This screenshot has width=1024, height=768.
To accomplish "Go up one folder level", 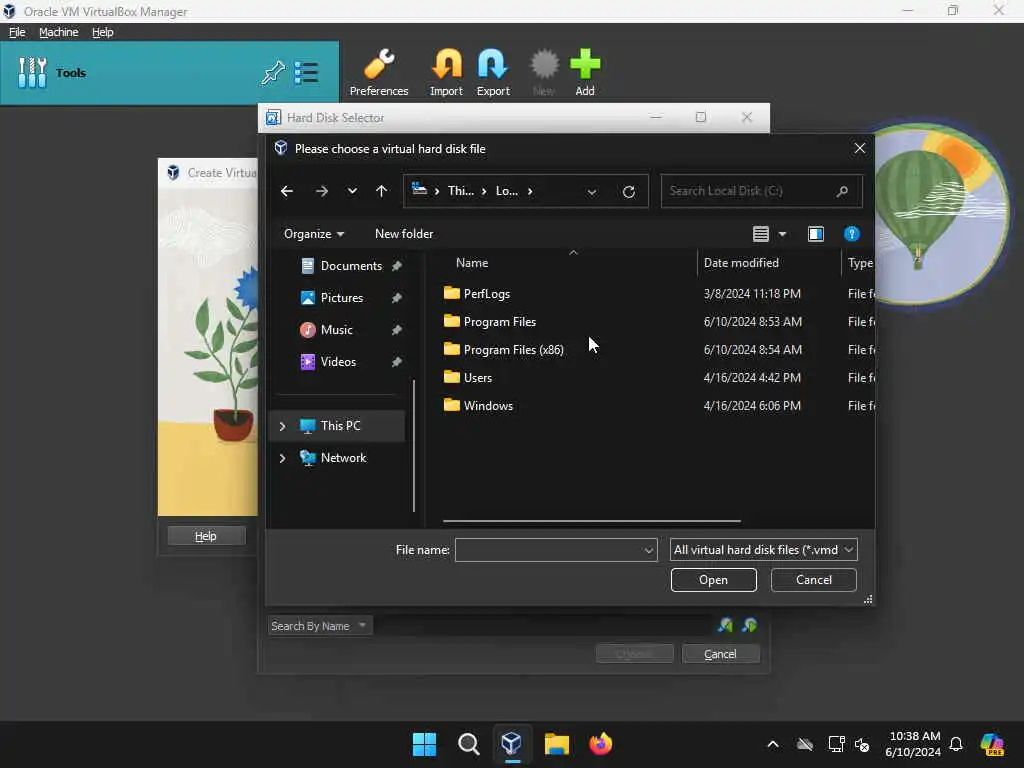I will (x=381, y=191).
